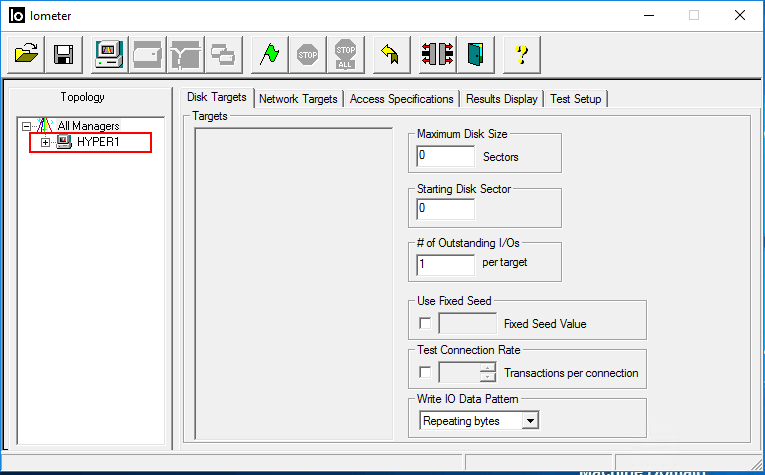This screenshot has width=765, height=475.
Task: Open Write IO Data Pattern dropdown
Action: click(530, 420)
